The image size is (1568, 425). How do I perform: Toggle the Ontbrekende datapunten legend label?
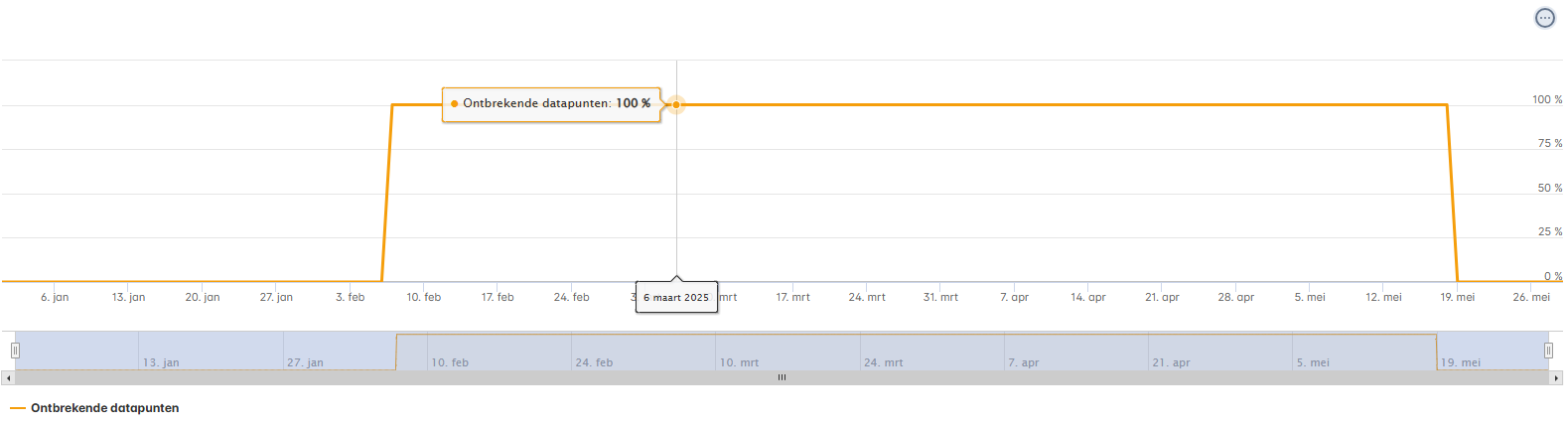pyautogui.click(x=104, y=408)
